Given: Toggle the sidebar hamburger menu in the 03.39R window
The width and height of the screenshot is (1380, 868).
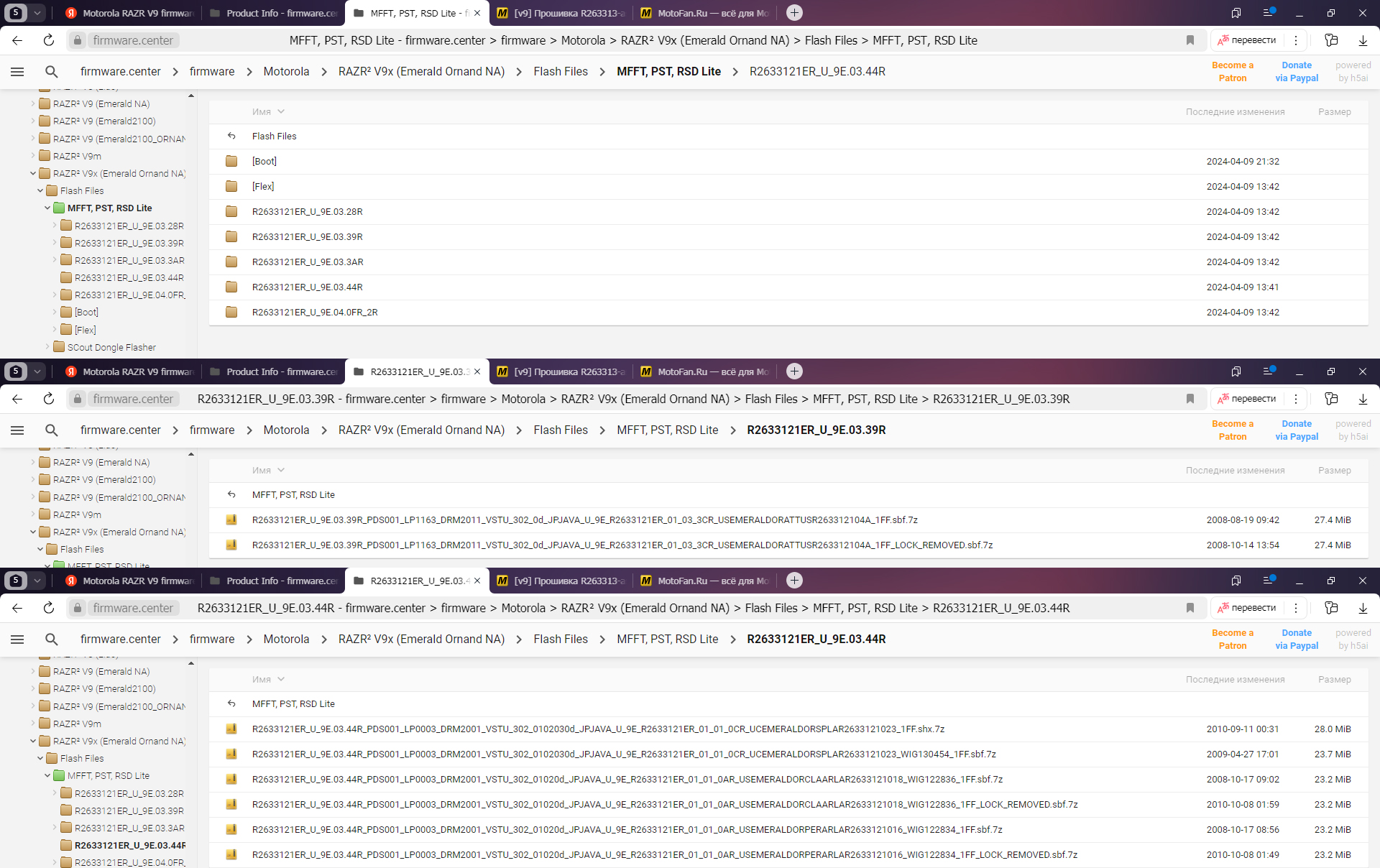Looking at the screenshot, I should [x=17, y=430].
